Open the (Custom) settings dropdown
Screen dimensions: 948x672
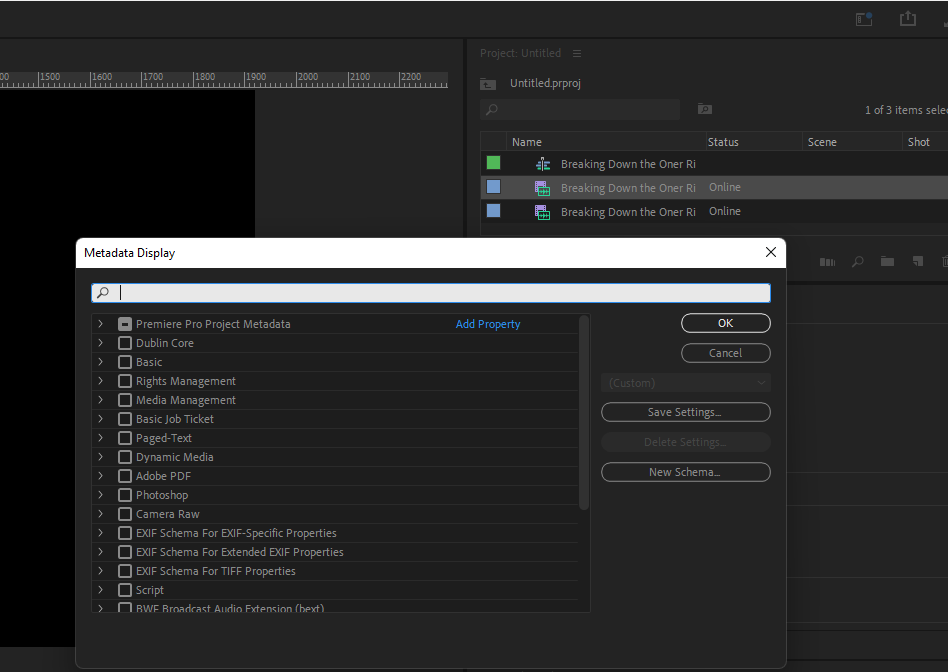[685, 383]
